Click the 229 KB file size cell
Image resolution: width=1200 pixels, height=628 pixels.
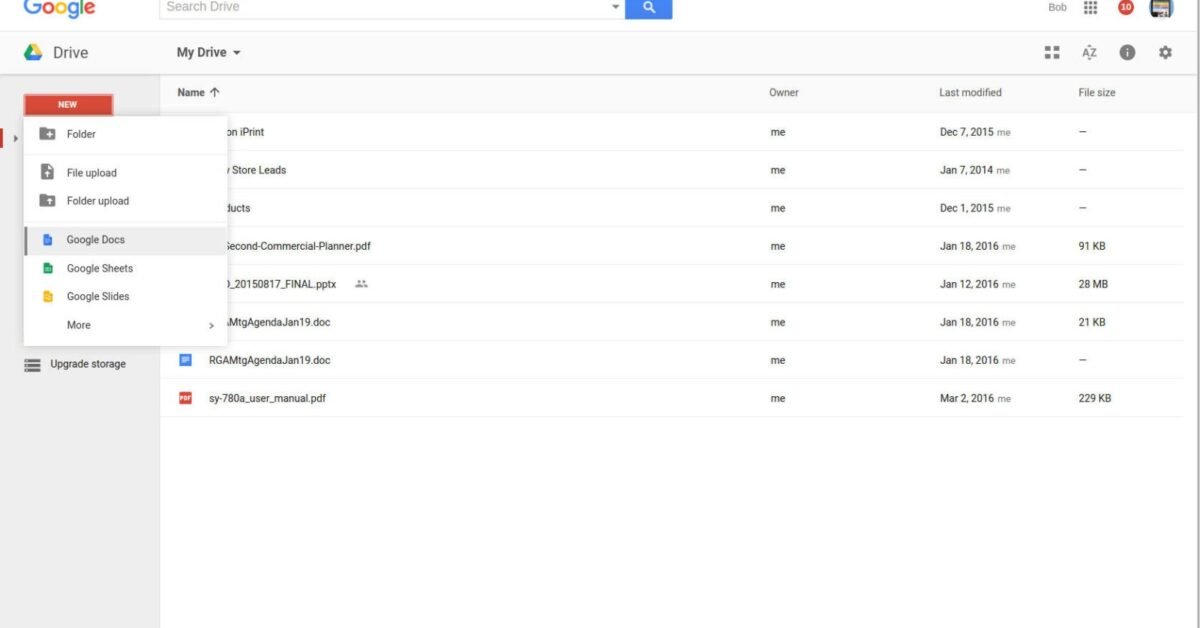[x=1095, y=398]
